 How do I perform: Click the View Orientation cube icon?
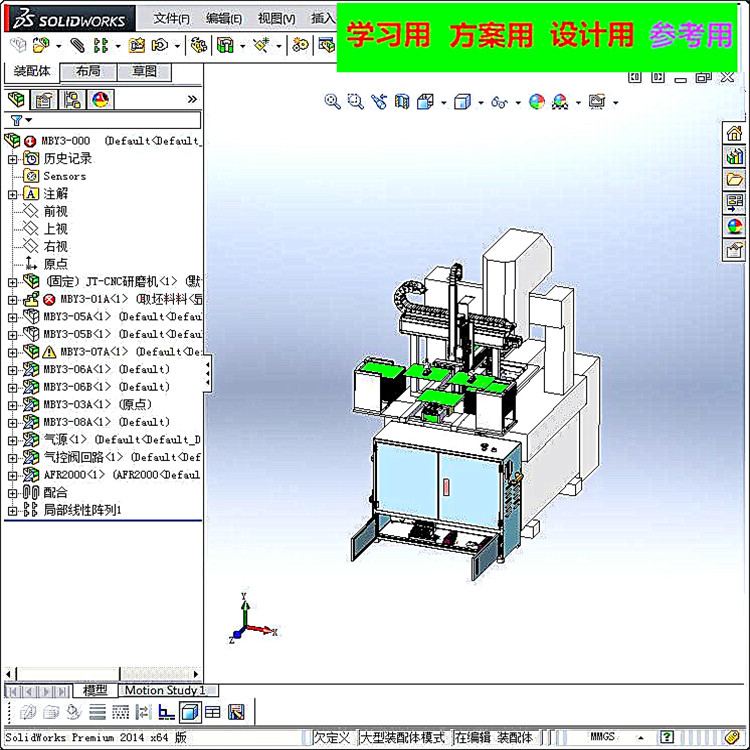[425, 101]
